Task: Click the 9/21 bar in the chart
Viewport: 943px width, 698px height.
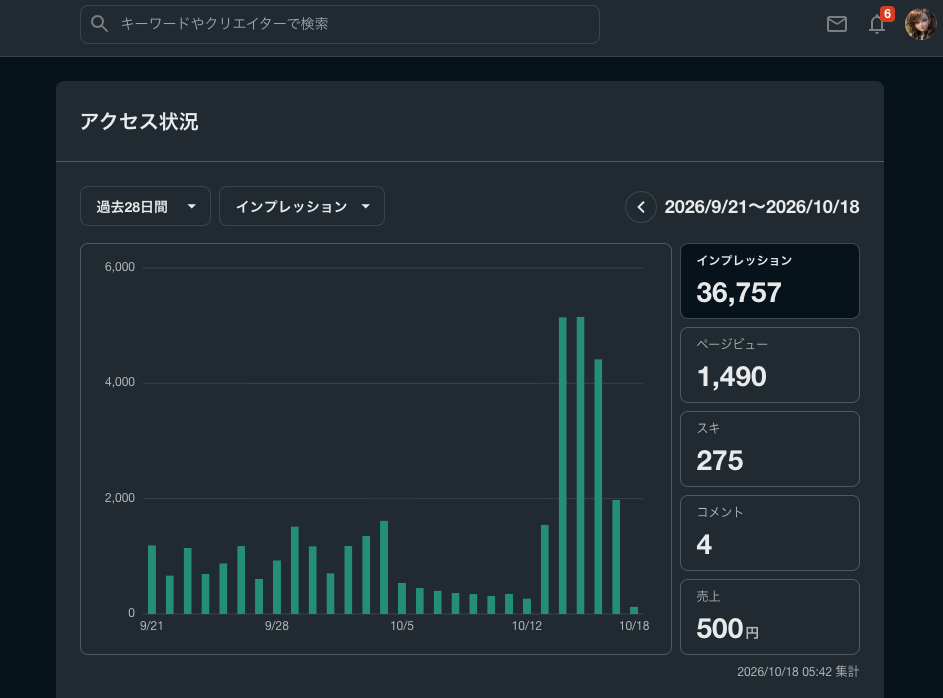Action: tap(152, 580)
